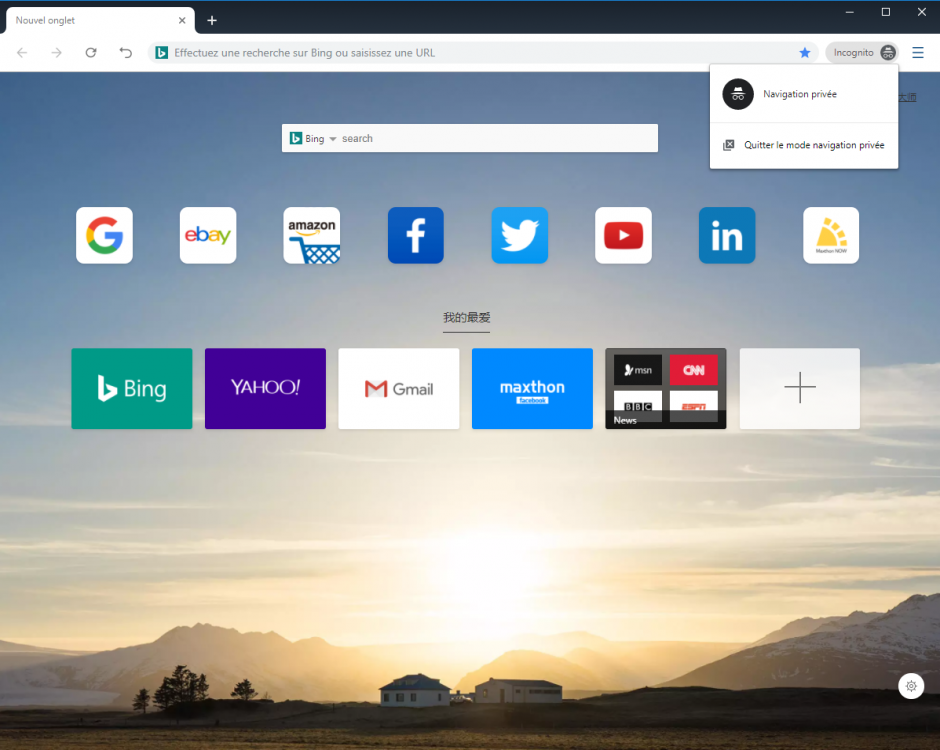Open the Twitter quick-access shortcut
Screen dimensions: 940x750
(519, 235)
